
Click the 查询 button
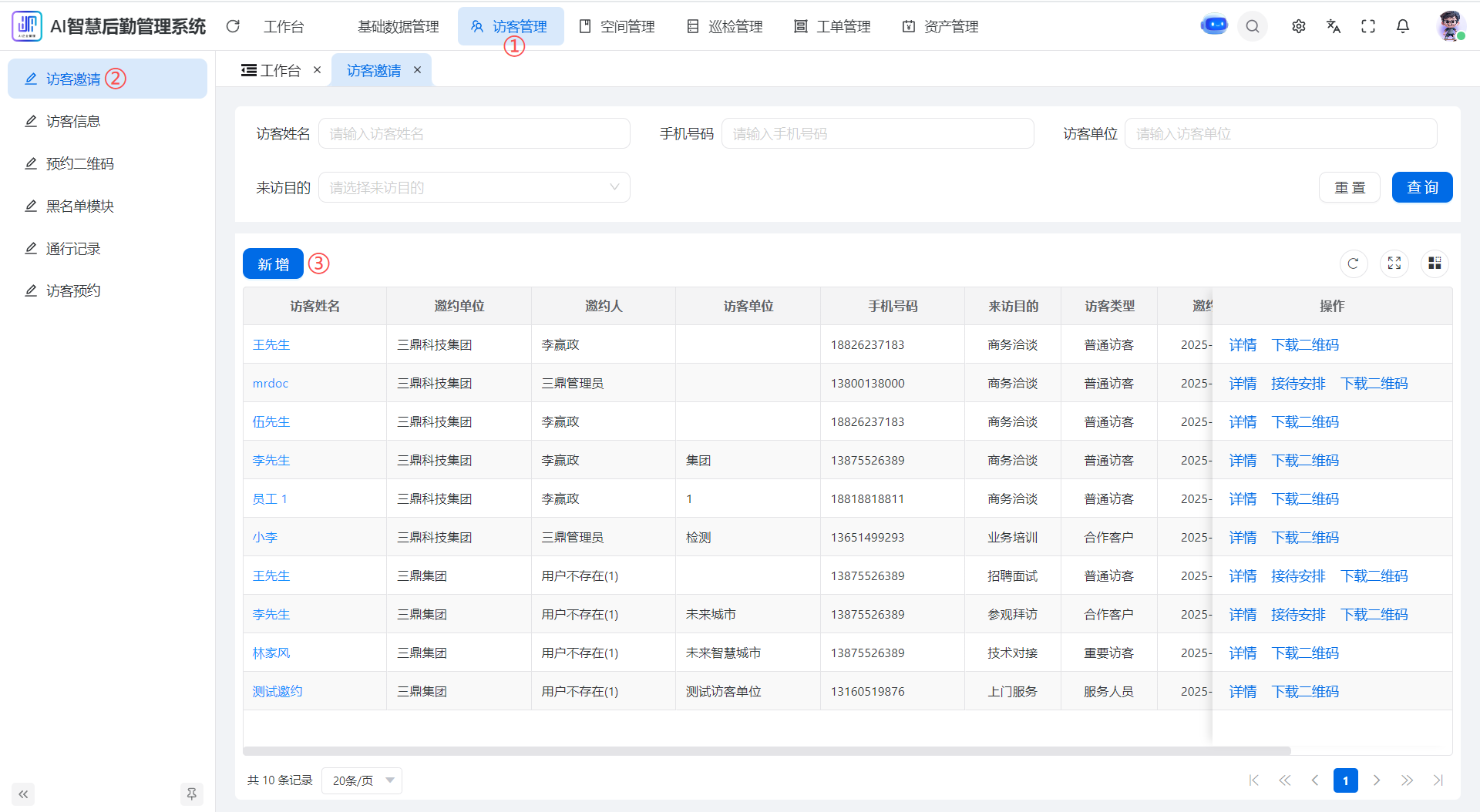tap(1422, 187)
